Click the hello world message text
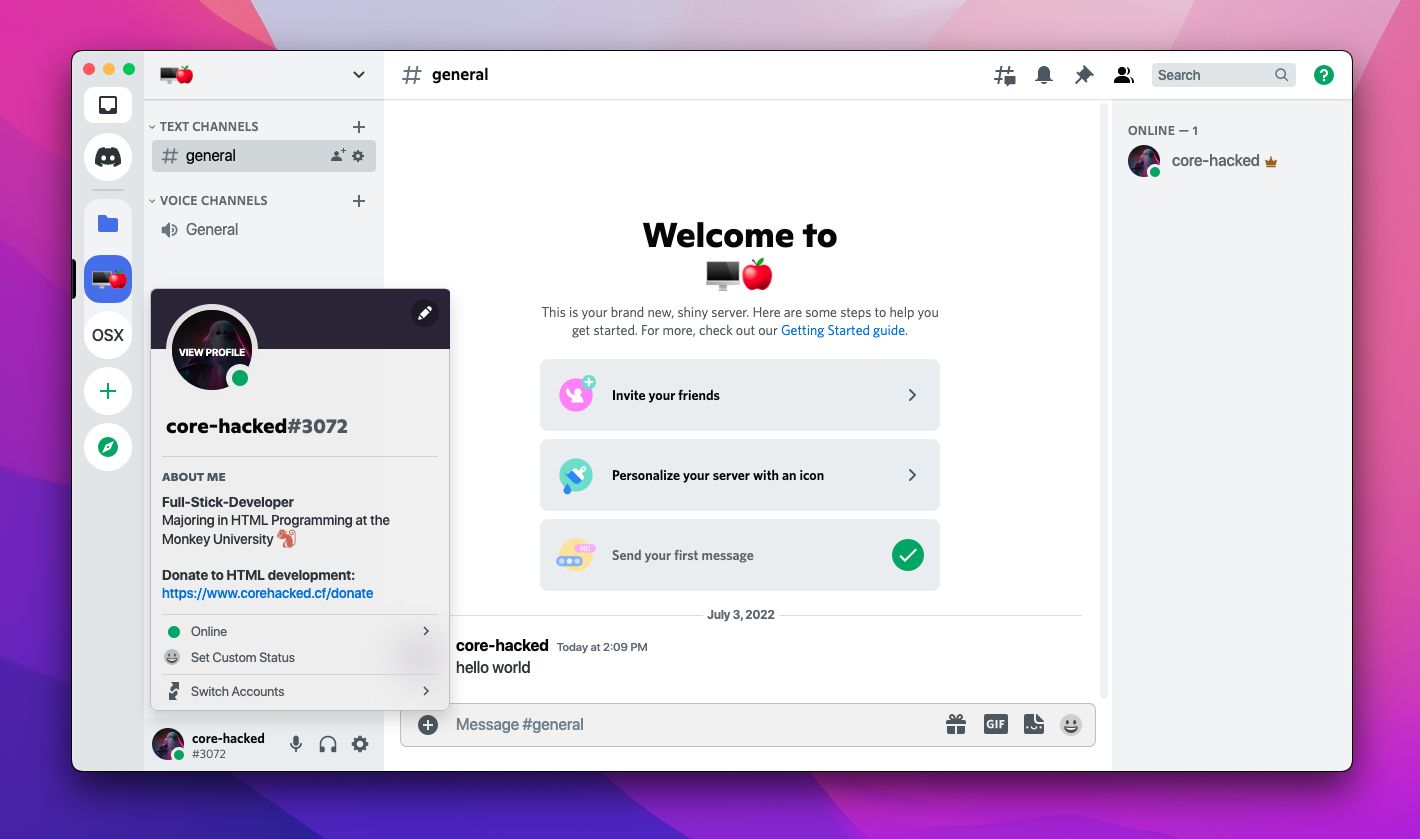This screenshot has width=1420, height=839. pos(493,668)
